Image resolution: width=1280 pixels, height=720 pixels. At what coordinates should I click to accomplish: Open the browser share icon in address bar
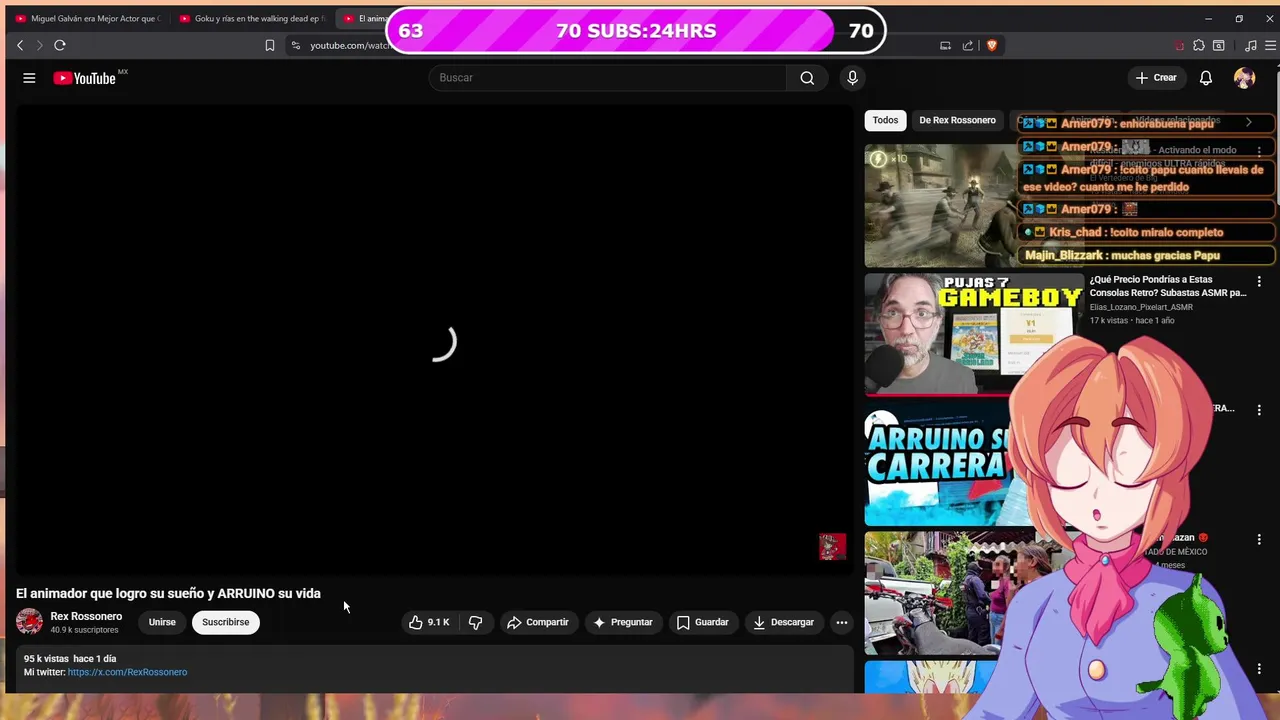click(968, 45)
